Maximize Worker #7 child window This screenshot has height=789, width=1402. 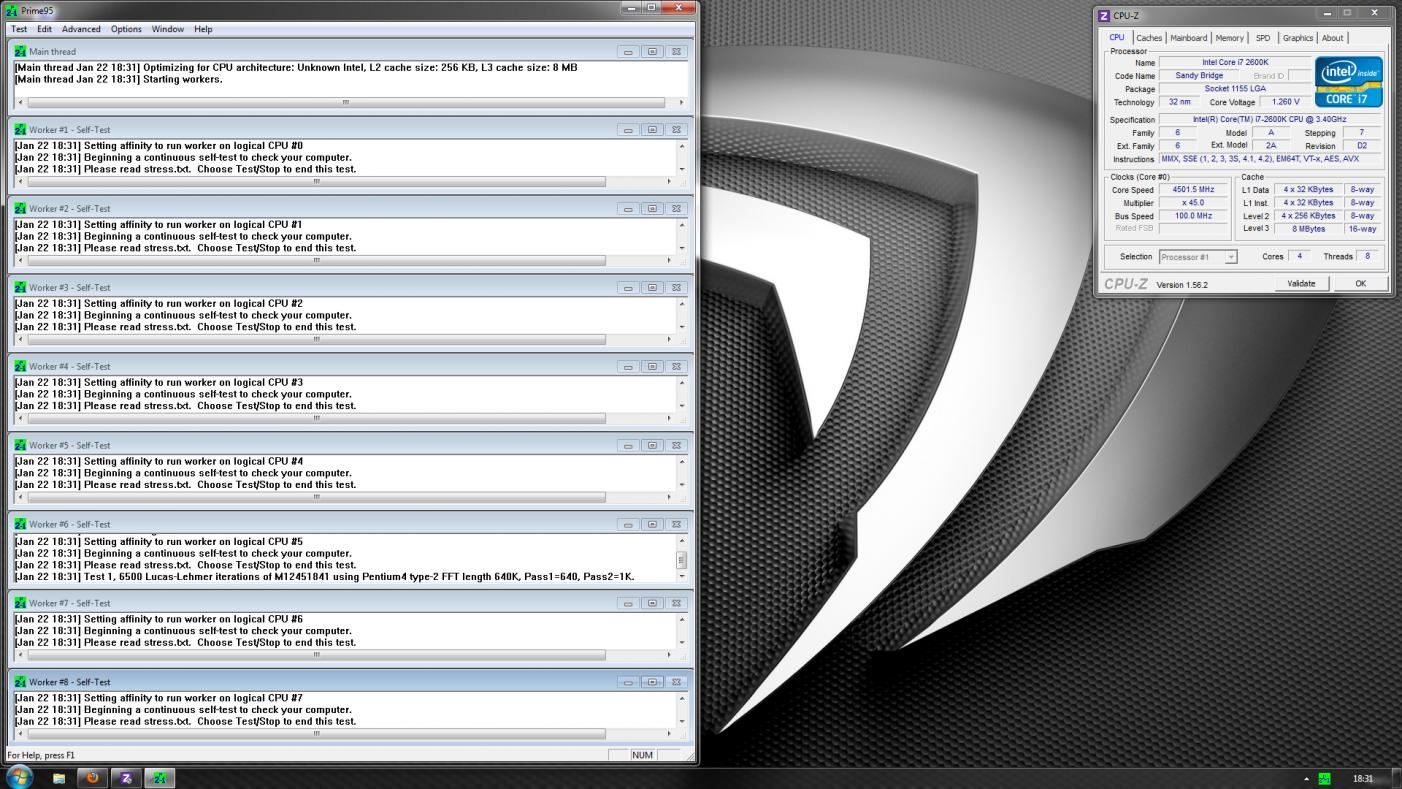(652, 604)
